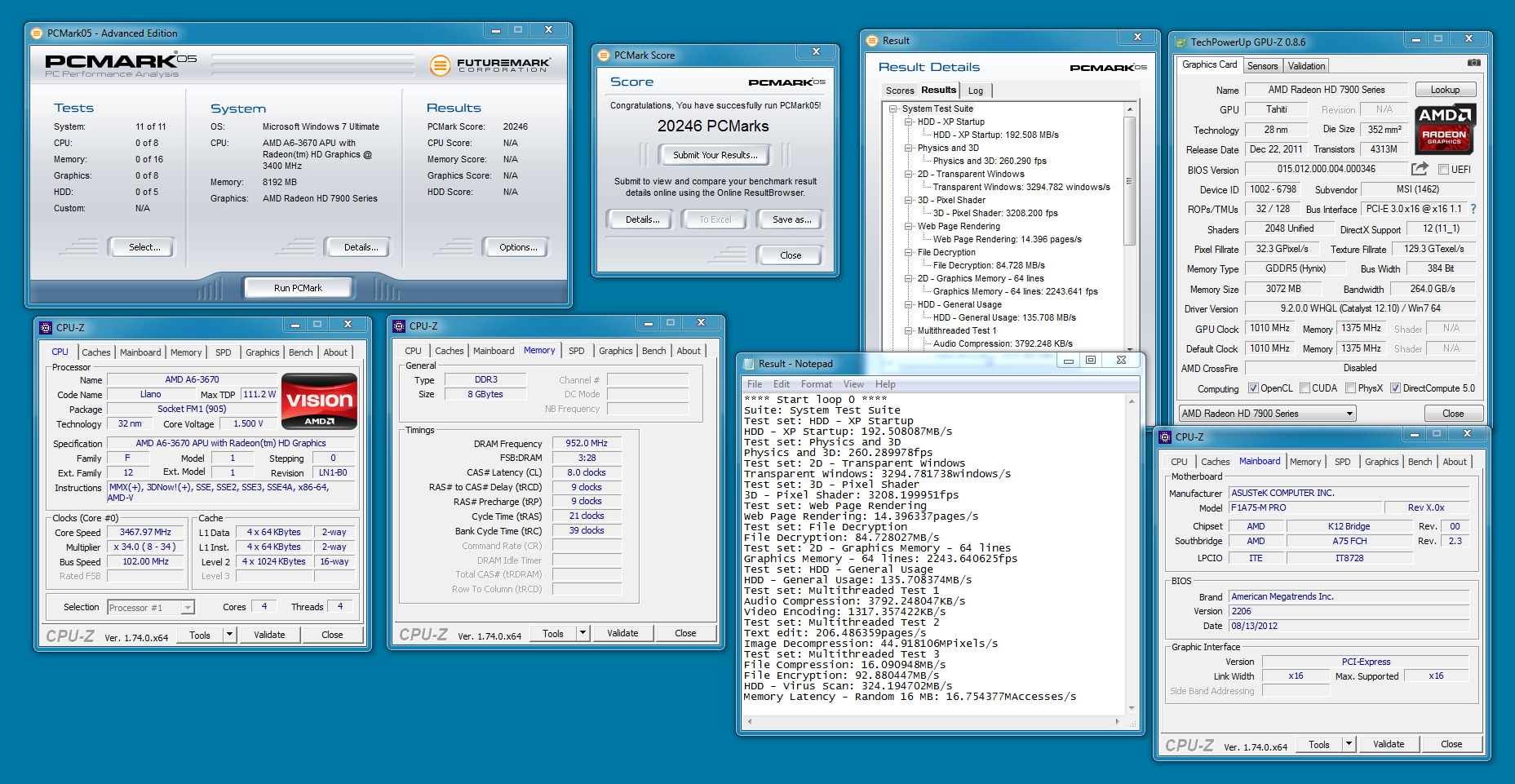1515x784 pixels.
Task: Click the CPU-Z Memory window title icon
Action: pos(399,326)
